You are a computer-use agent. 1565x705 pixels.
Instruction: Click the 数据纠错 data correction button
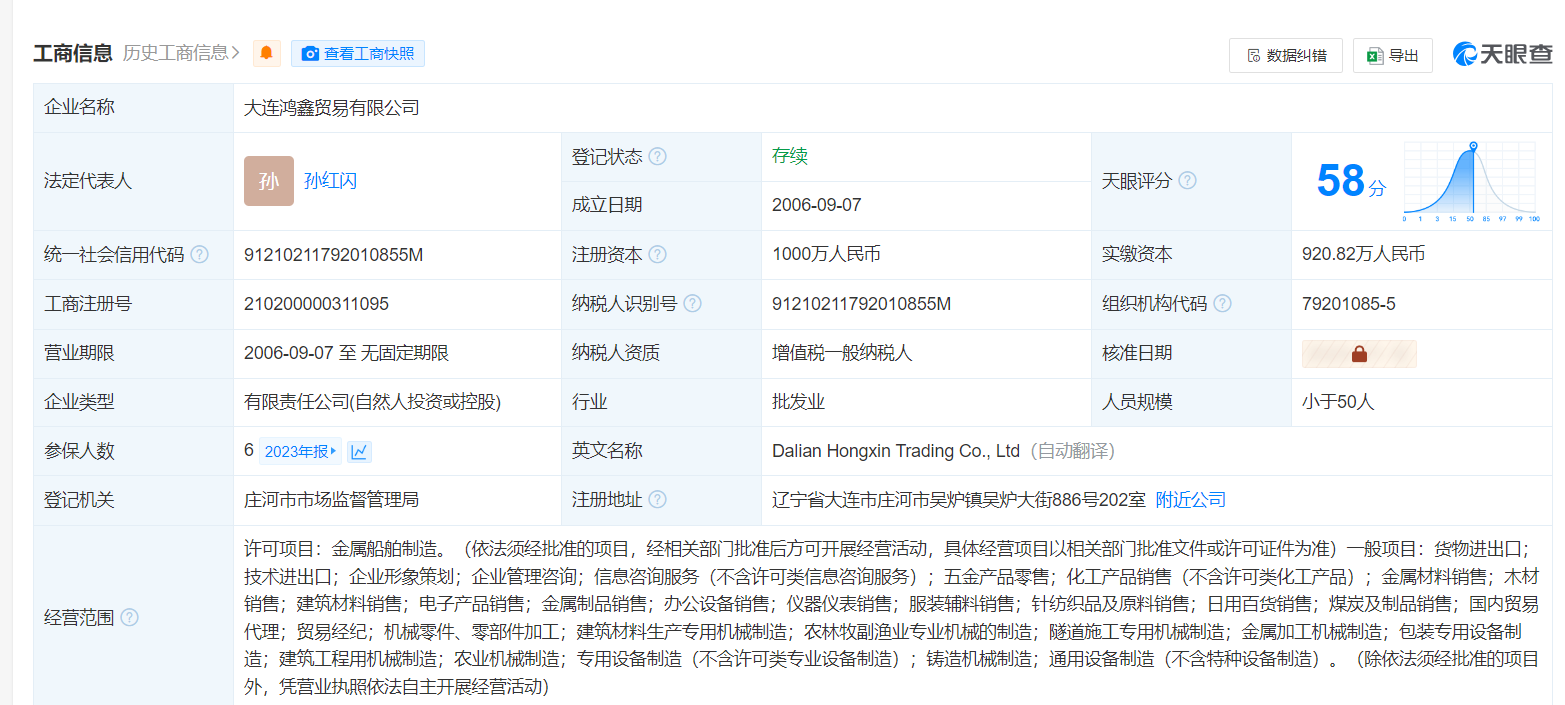(1285, 55)
